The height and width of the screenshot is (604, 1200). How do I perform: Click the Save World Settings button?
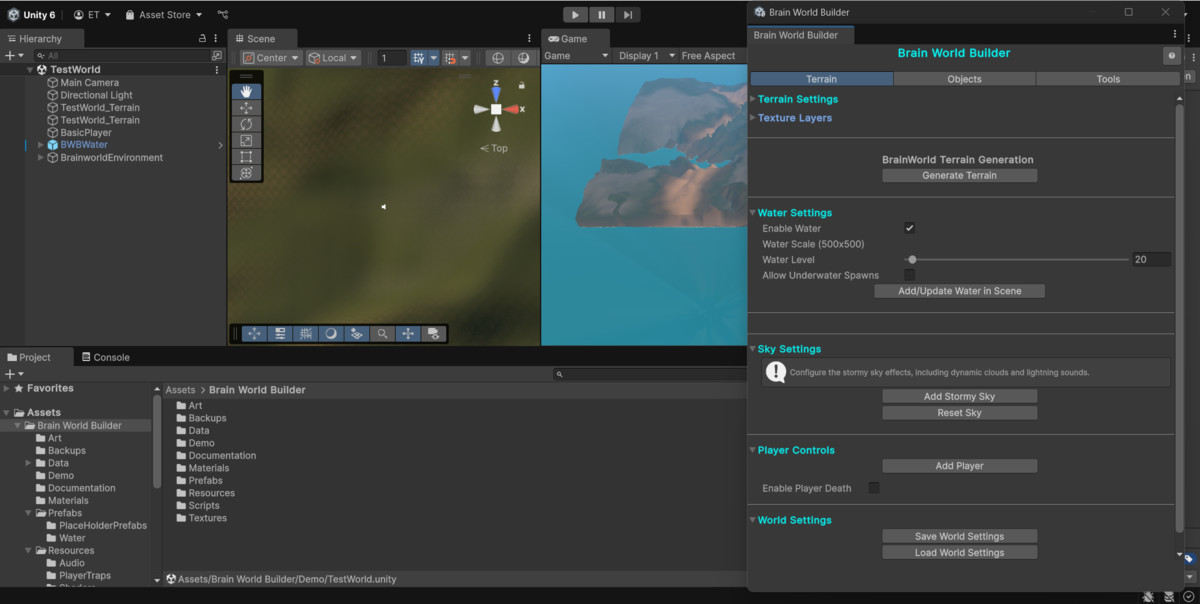coord(959,536)
